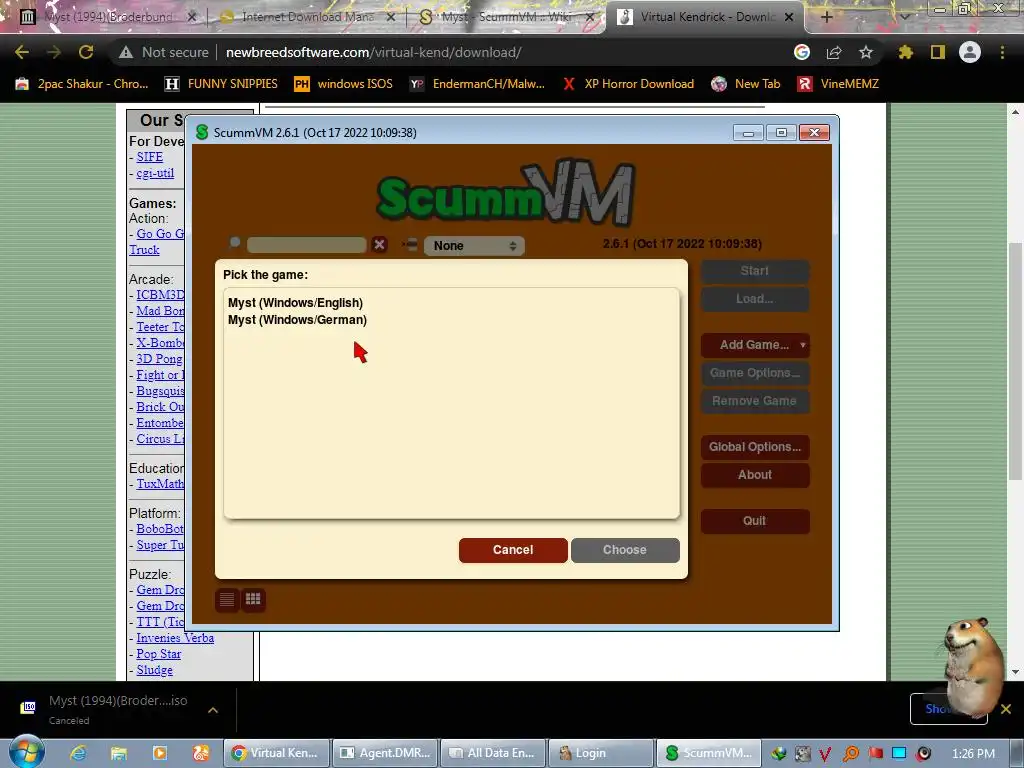Click the newbreedsoftware.com address bar
1024x768 pixels.
(374, 52)
